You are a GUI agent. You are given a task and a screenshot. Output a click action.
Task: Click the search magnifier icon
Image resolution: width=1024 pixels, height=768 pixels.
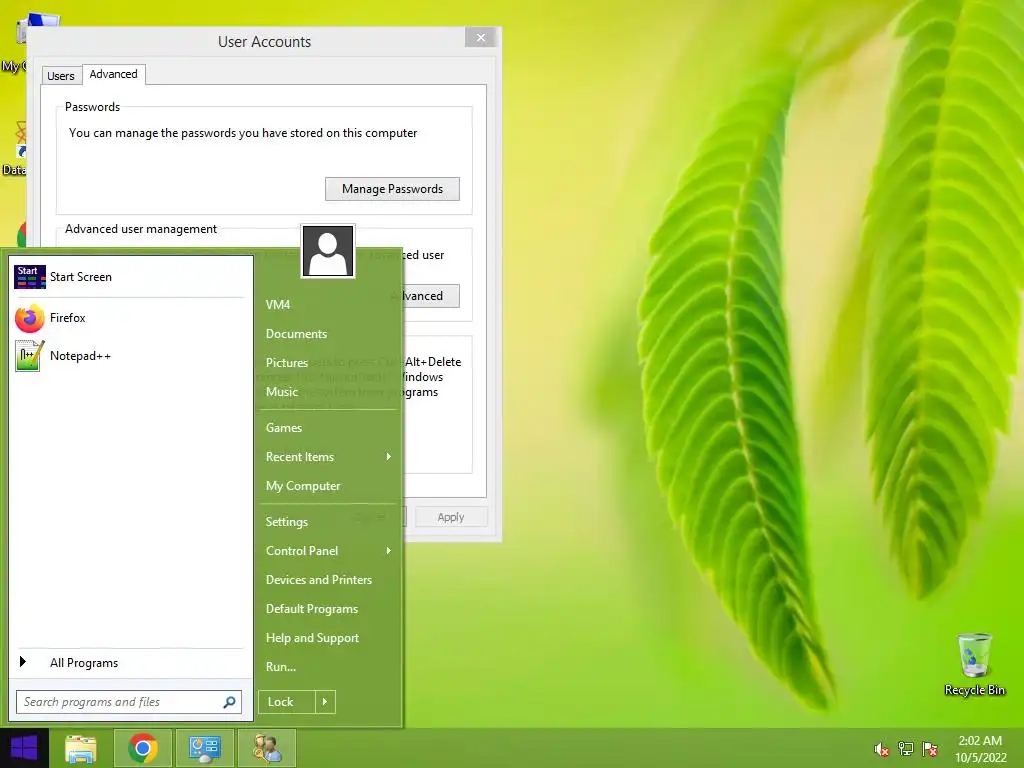(x=229, y=702)
